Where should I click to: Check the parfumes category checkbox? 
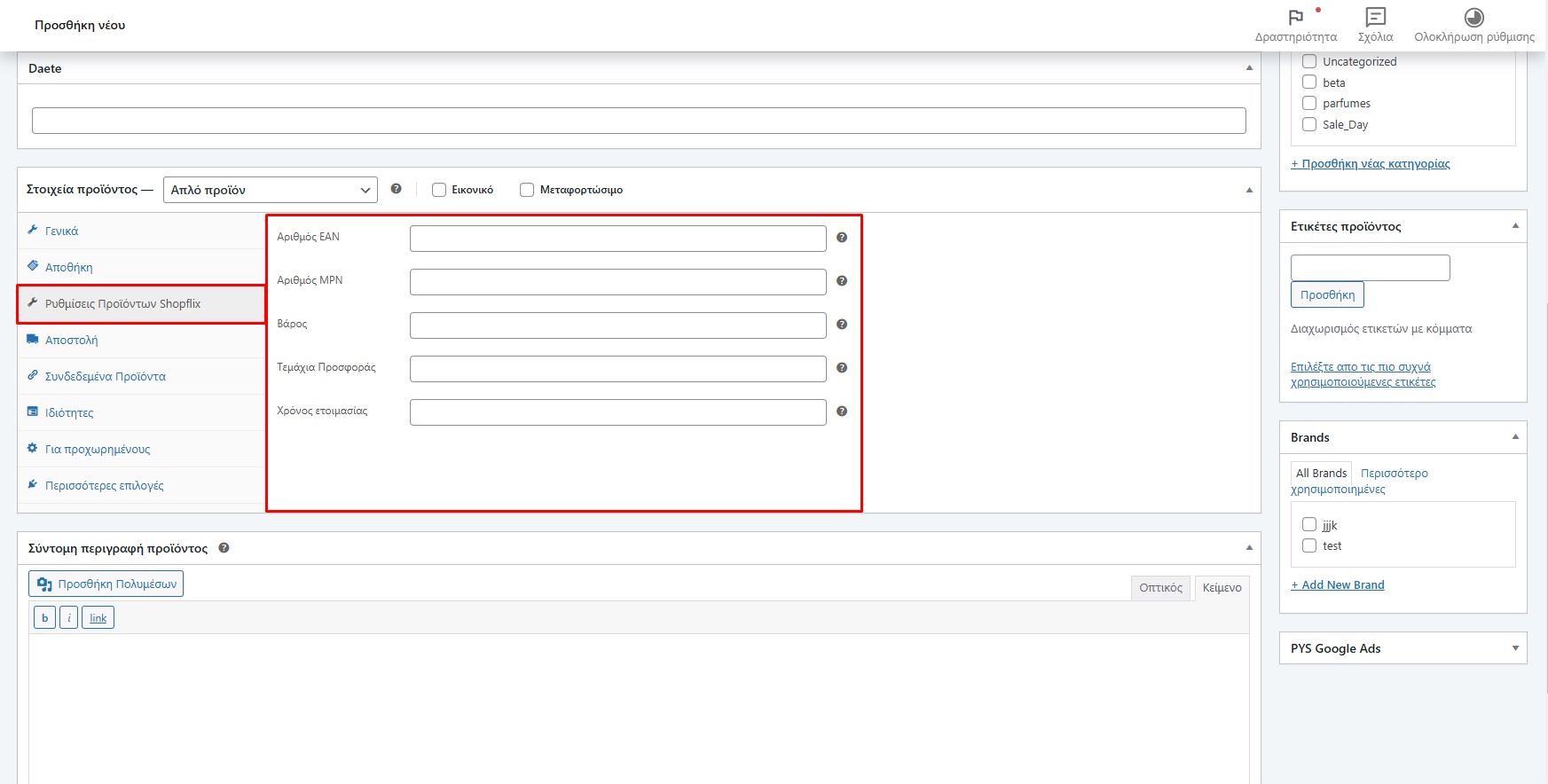(x=1309, y=104)
